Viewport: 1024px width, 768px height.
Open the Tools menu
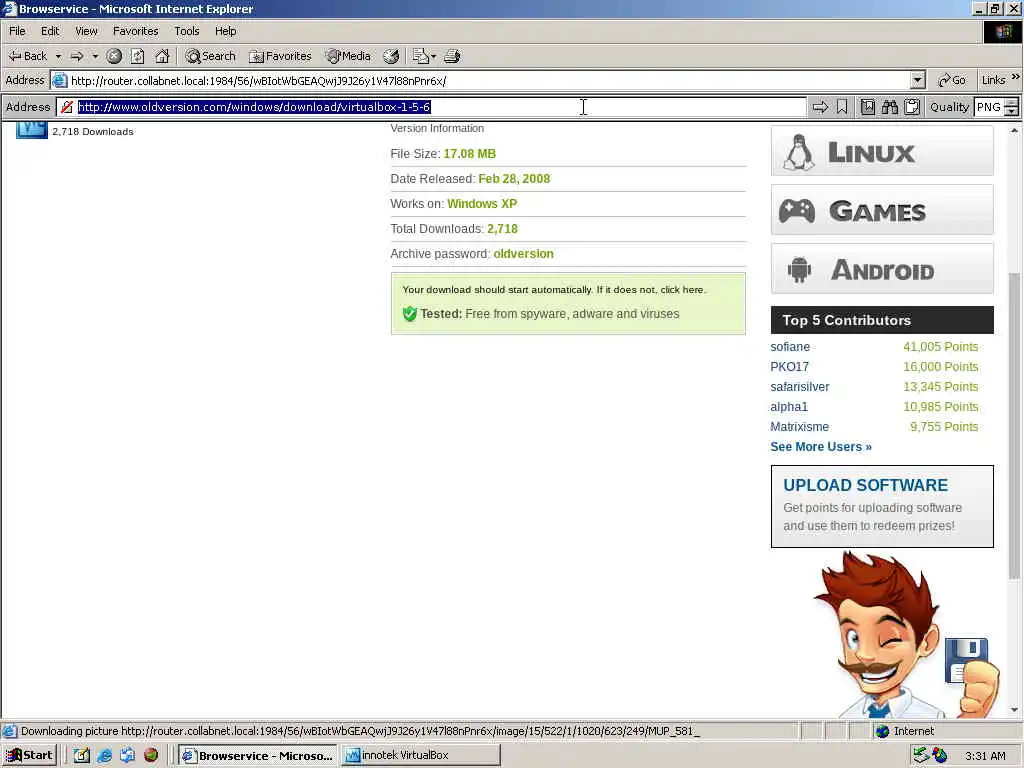(x=187, y=31)
